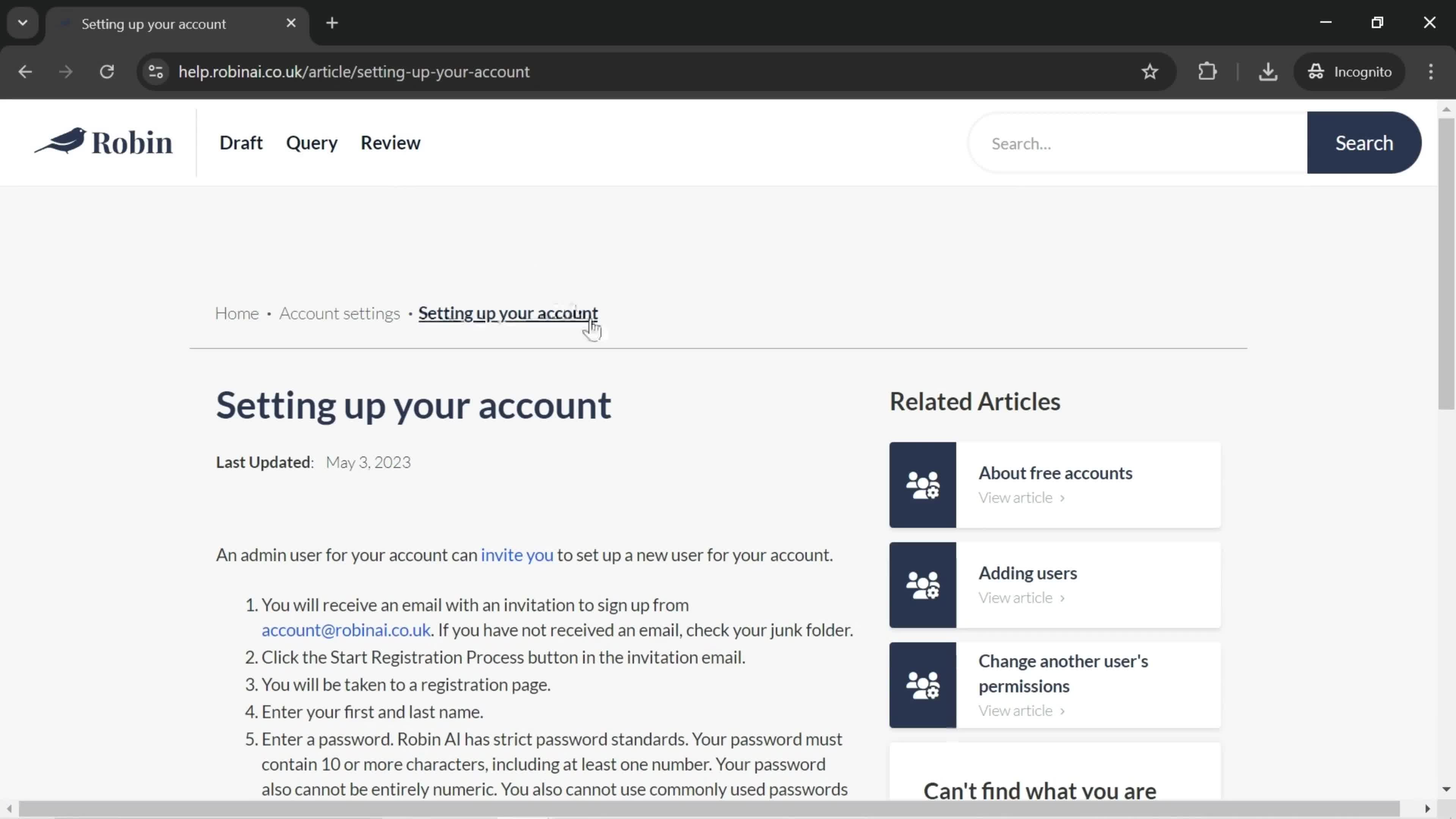View site information icon in address bar
This screenshot has width=1456, height=819.
click(x=155, y=72)
